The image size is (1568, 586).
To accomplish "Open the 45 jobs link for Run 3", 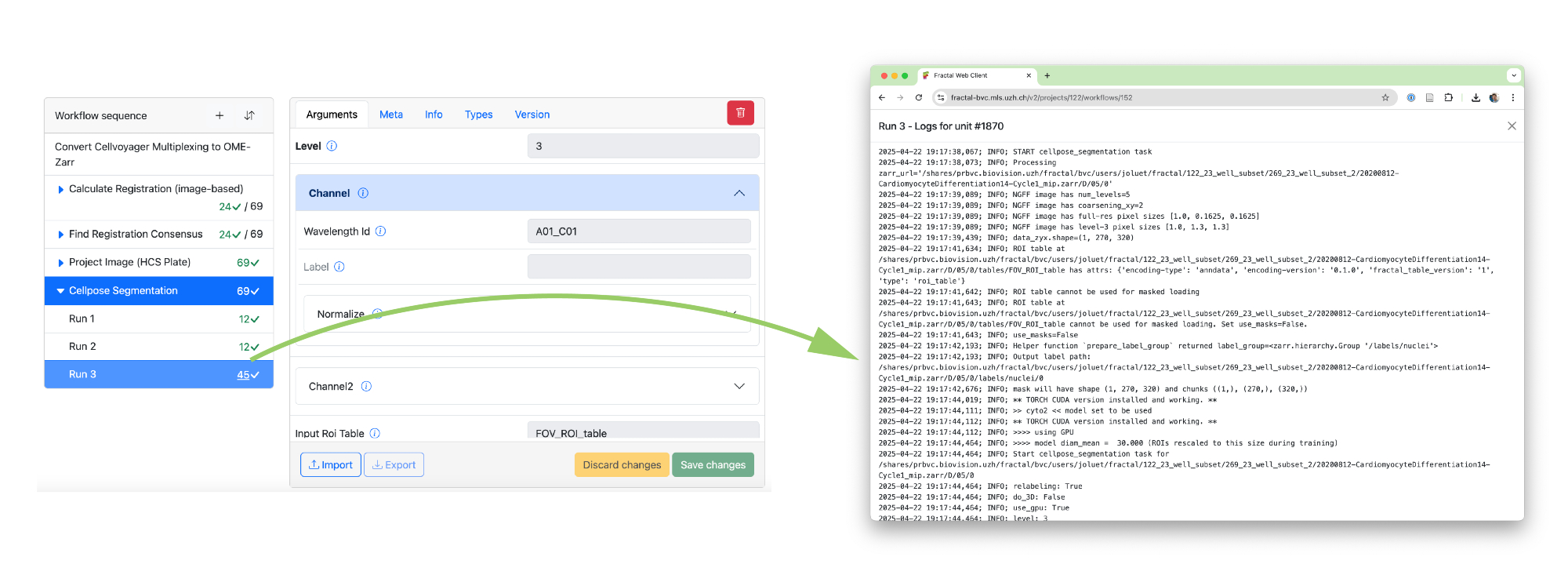I will (243, 375).
